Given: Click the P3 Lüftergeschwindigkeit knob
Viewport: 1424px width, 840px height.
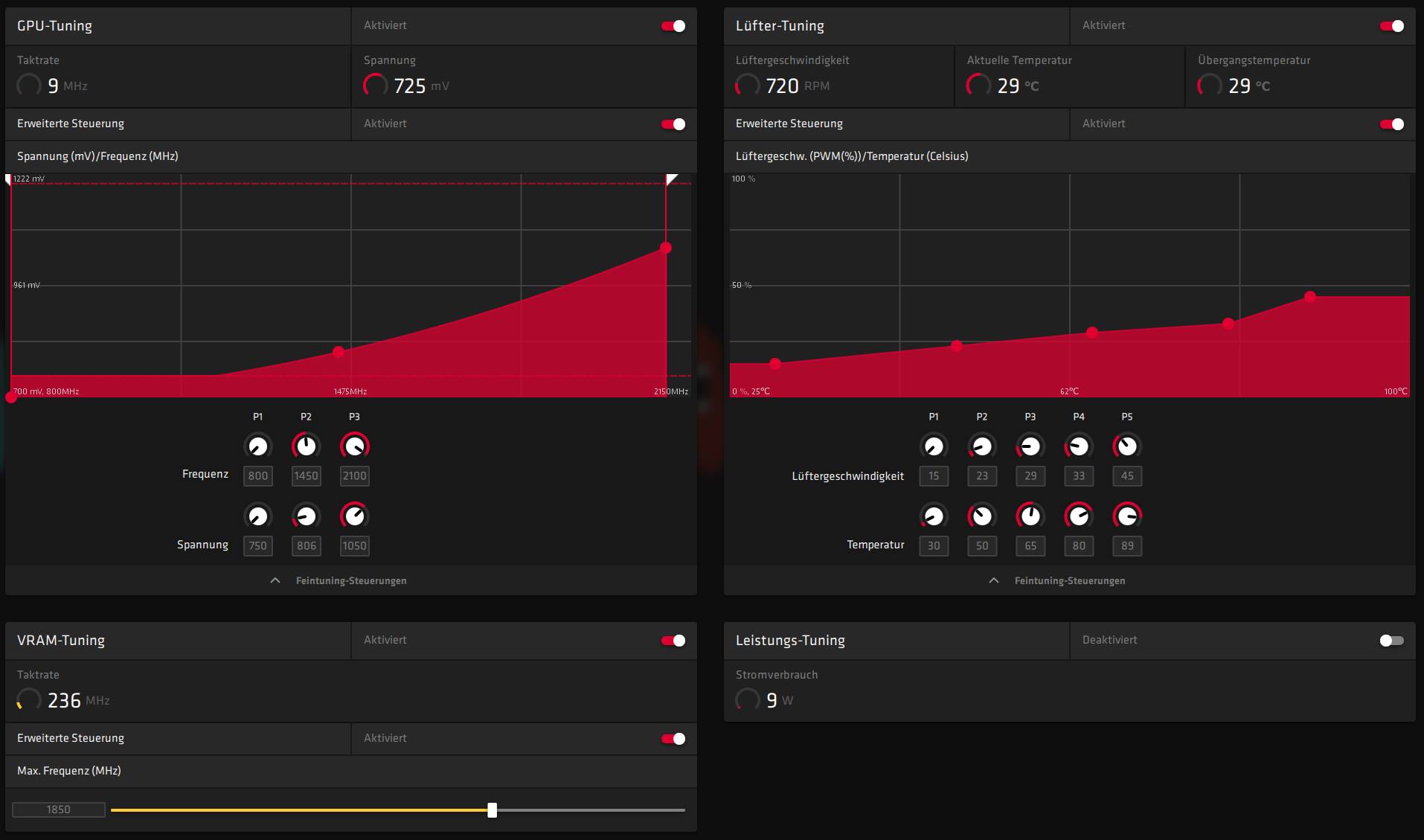Looking at the screenshot, I should pyautogui.click(x=1030, y=446).
